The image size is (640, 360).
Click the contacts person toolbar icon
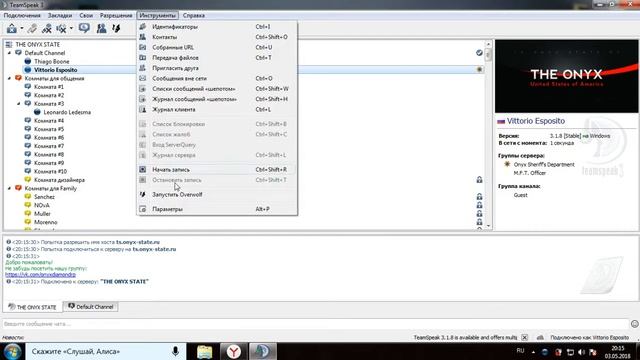click(x=102, y=28)
